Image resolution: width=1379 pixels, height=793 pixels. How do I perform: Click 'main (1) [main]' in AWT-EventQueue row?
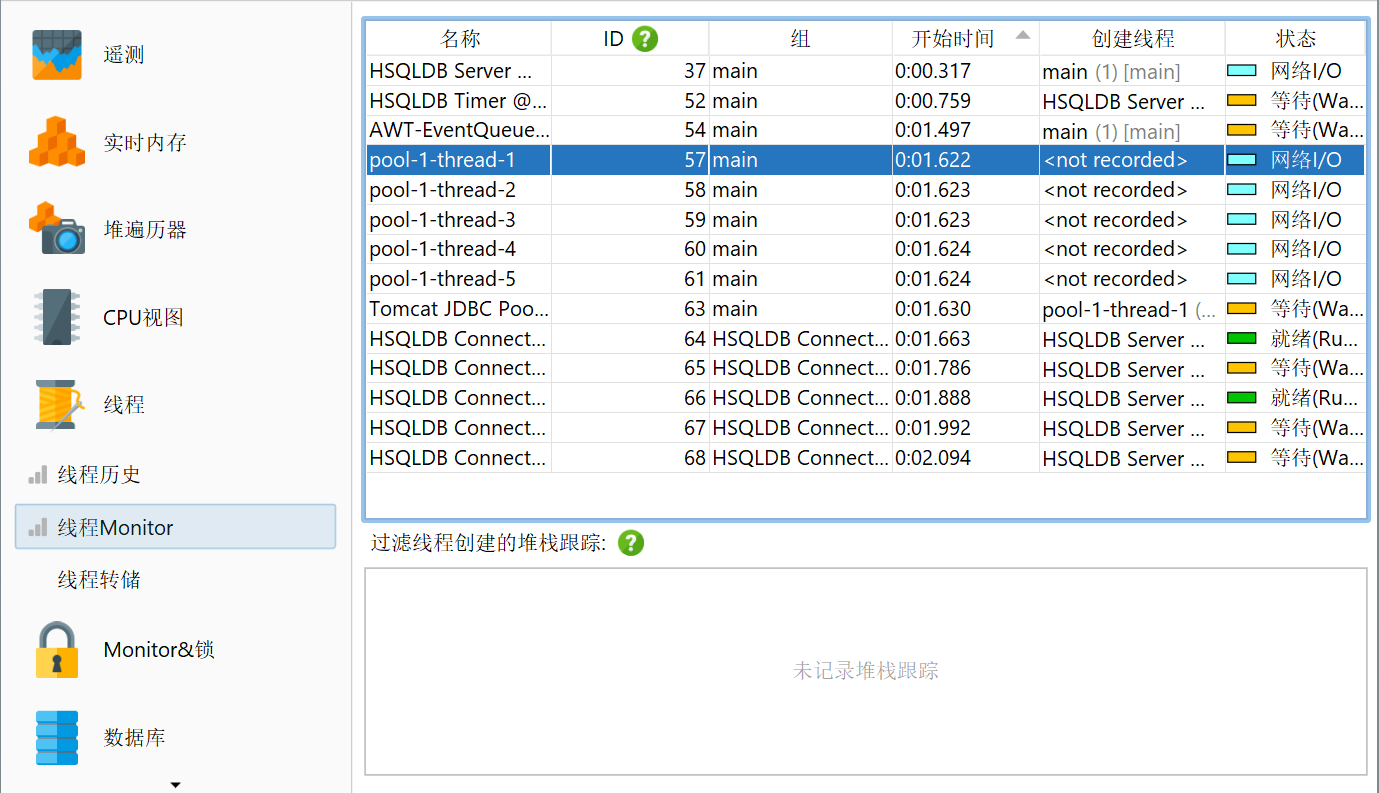click(x=1111, y=131)
